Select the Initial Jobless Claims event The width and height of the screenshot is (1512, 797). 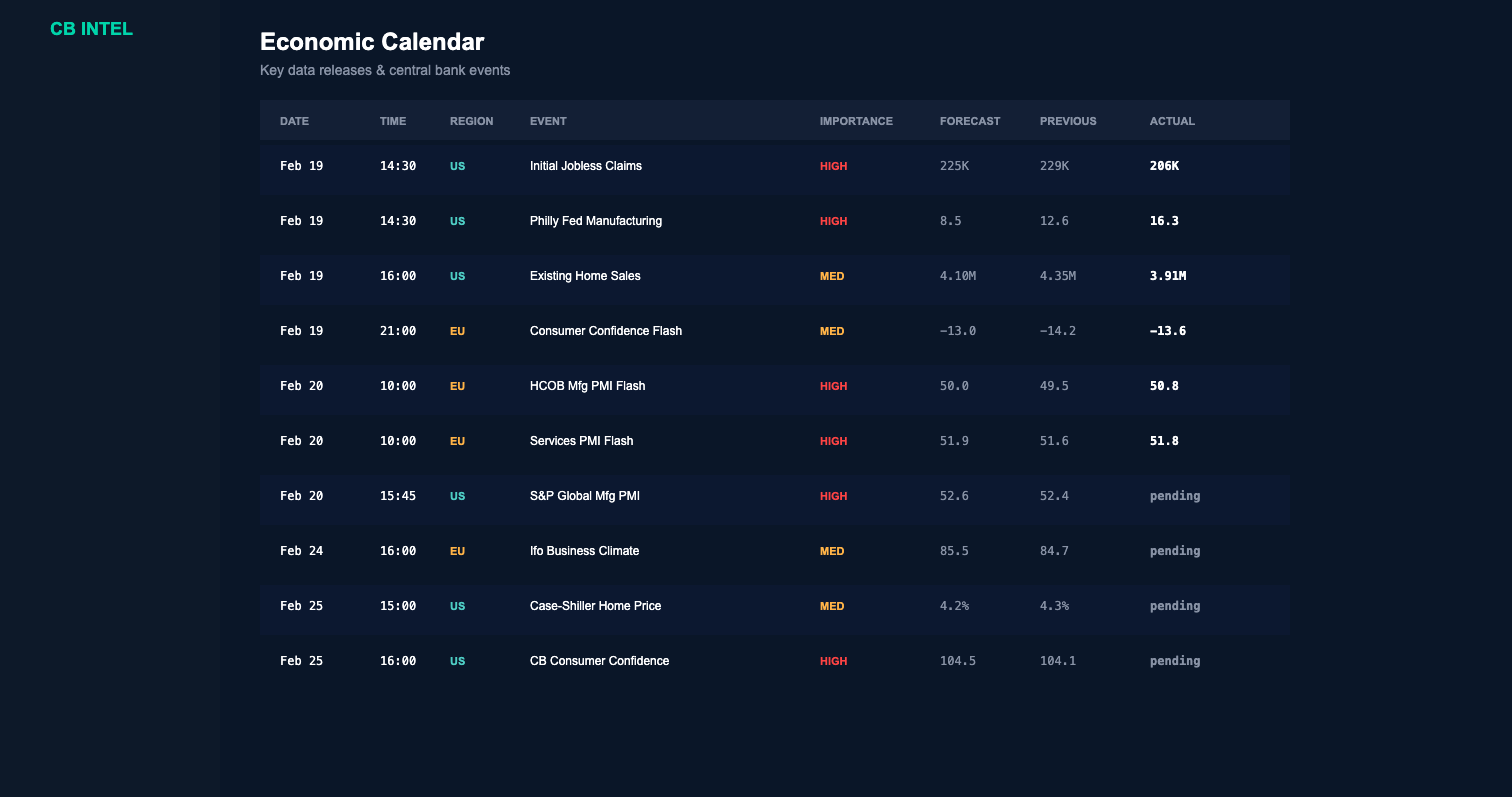tap(586, 166)
